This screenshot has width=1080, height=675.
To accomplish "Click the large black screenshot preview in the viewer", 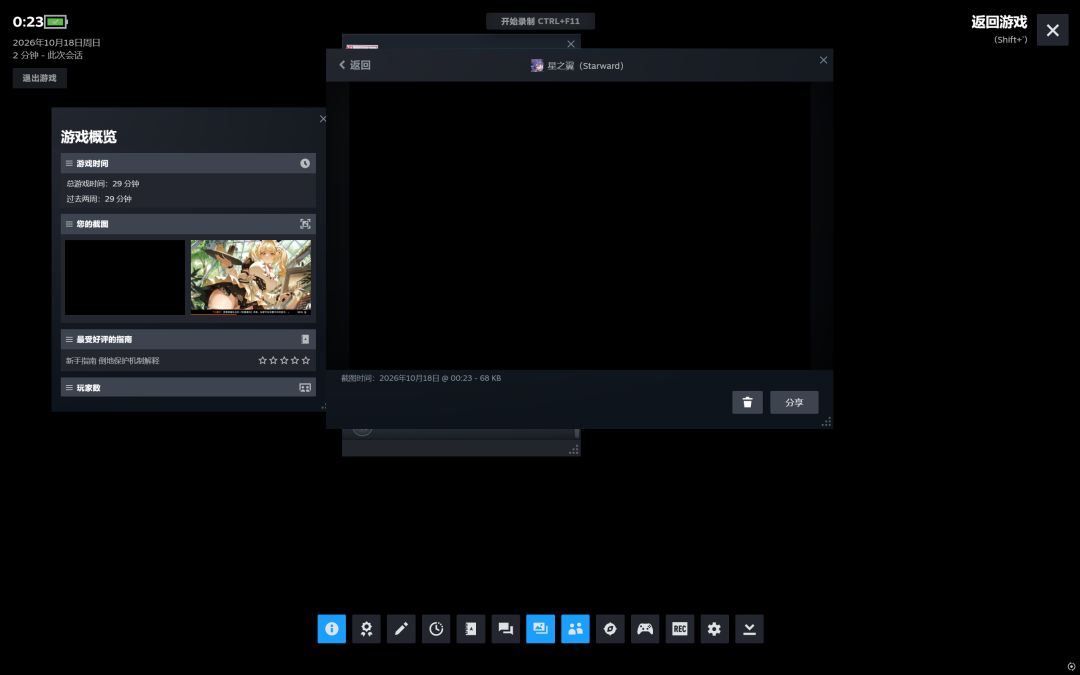I will pyautogui.click(x=579, y=226).
